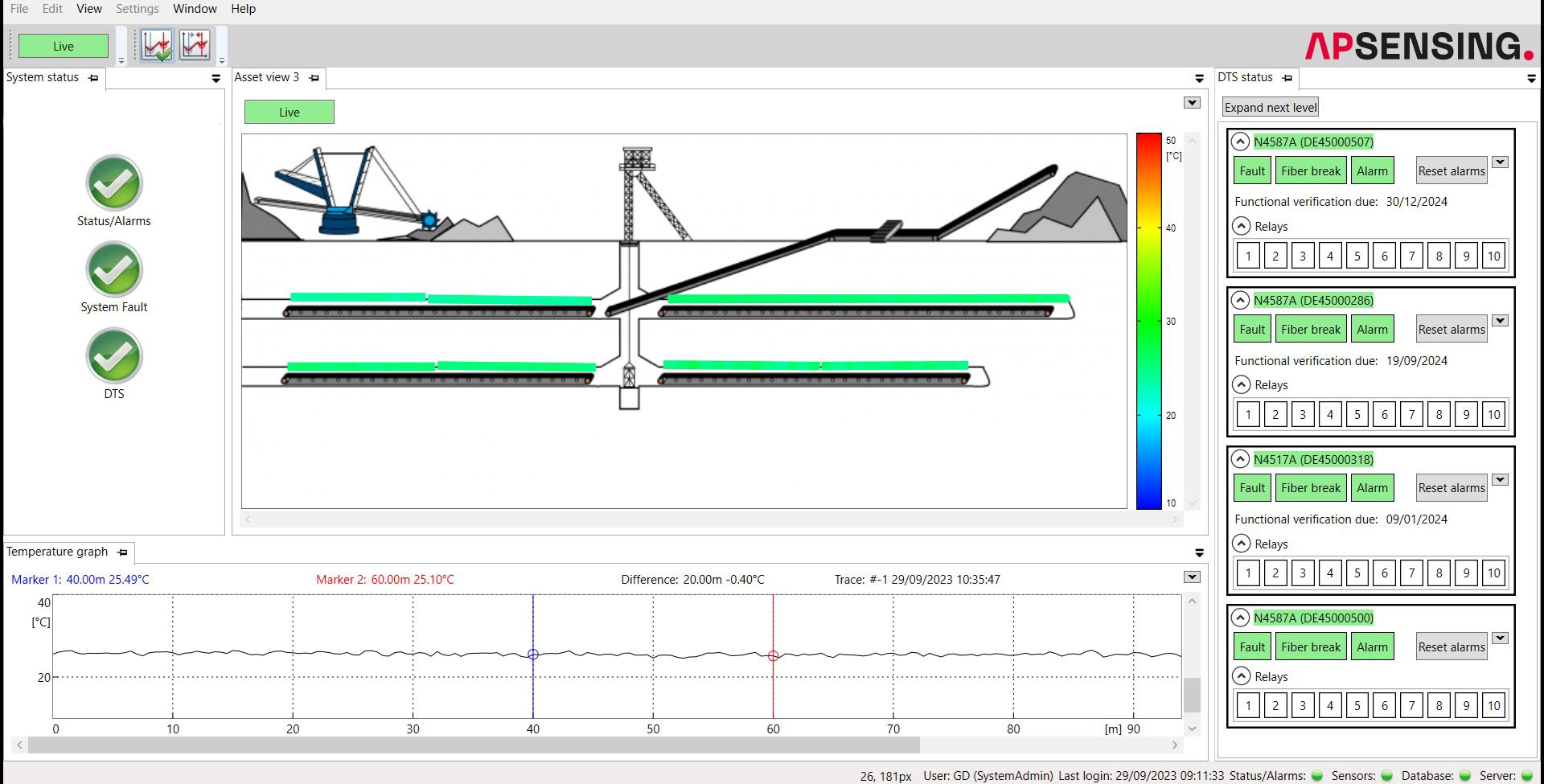This screenshot has width=1544, height=784.
Task: Click the pin icon on DTS status tab
Action: coord(1287,78)
